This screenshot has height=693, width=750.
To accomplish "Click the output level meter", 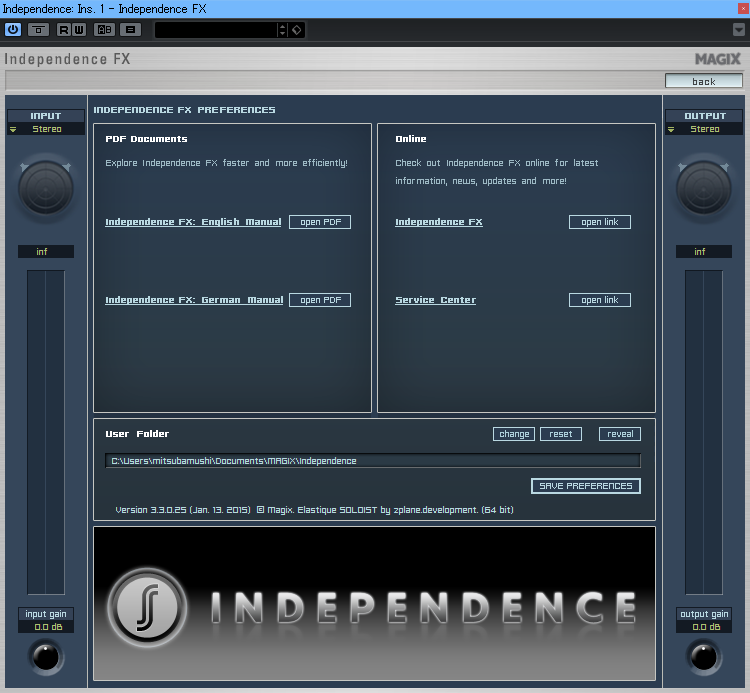I will [x=704, y=432].
